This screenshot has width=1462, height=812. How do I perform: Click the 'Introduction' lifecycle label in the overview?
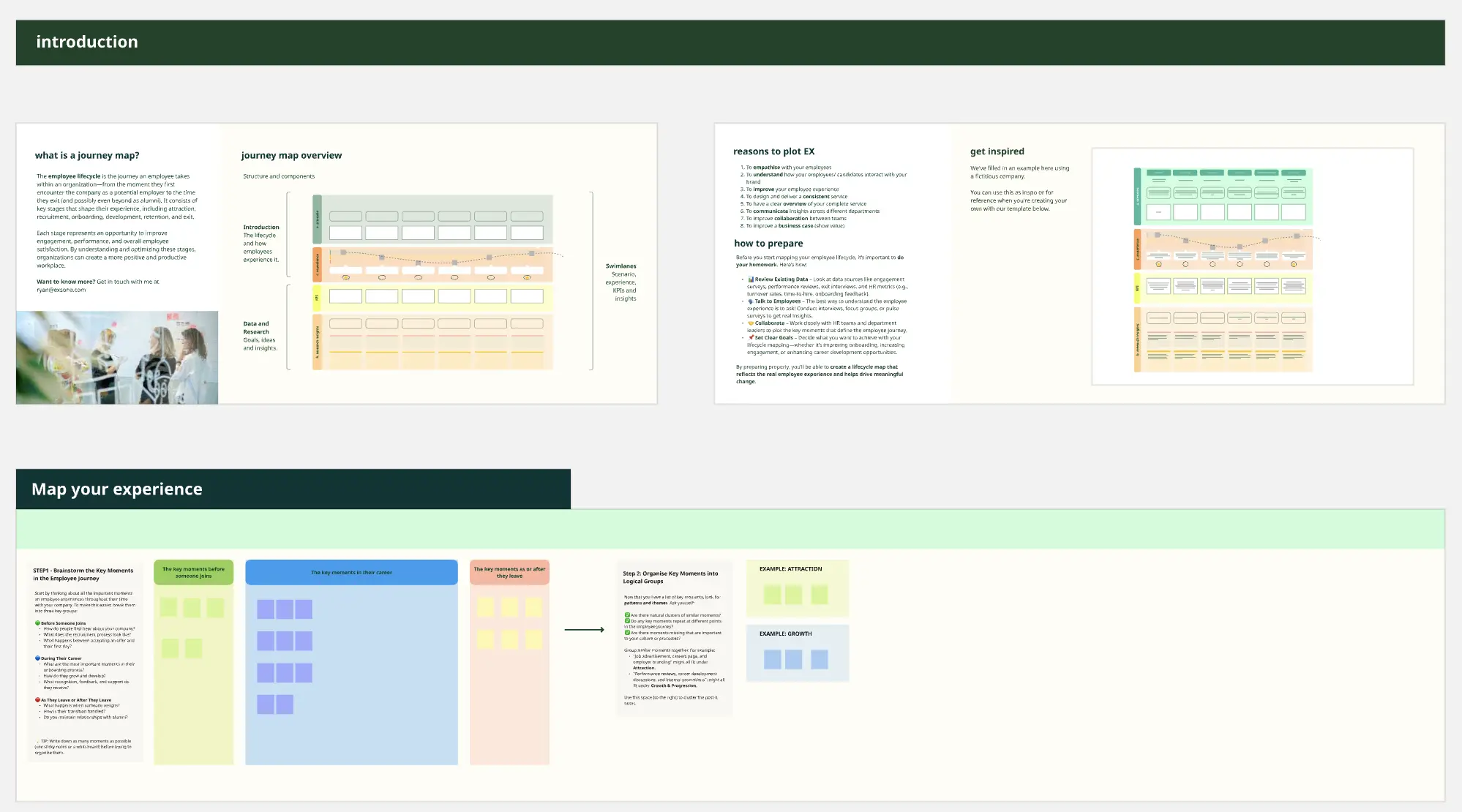click(x=261, y=228)
